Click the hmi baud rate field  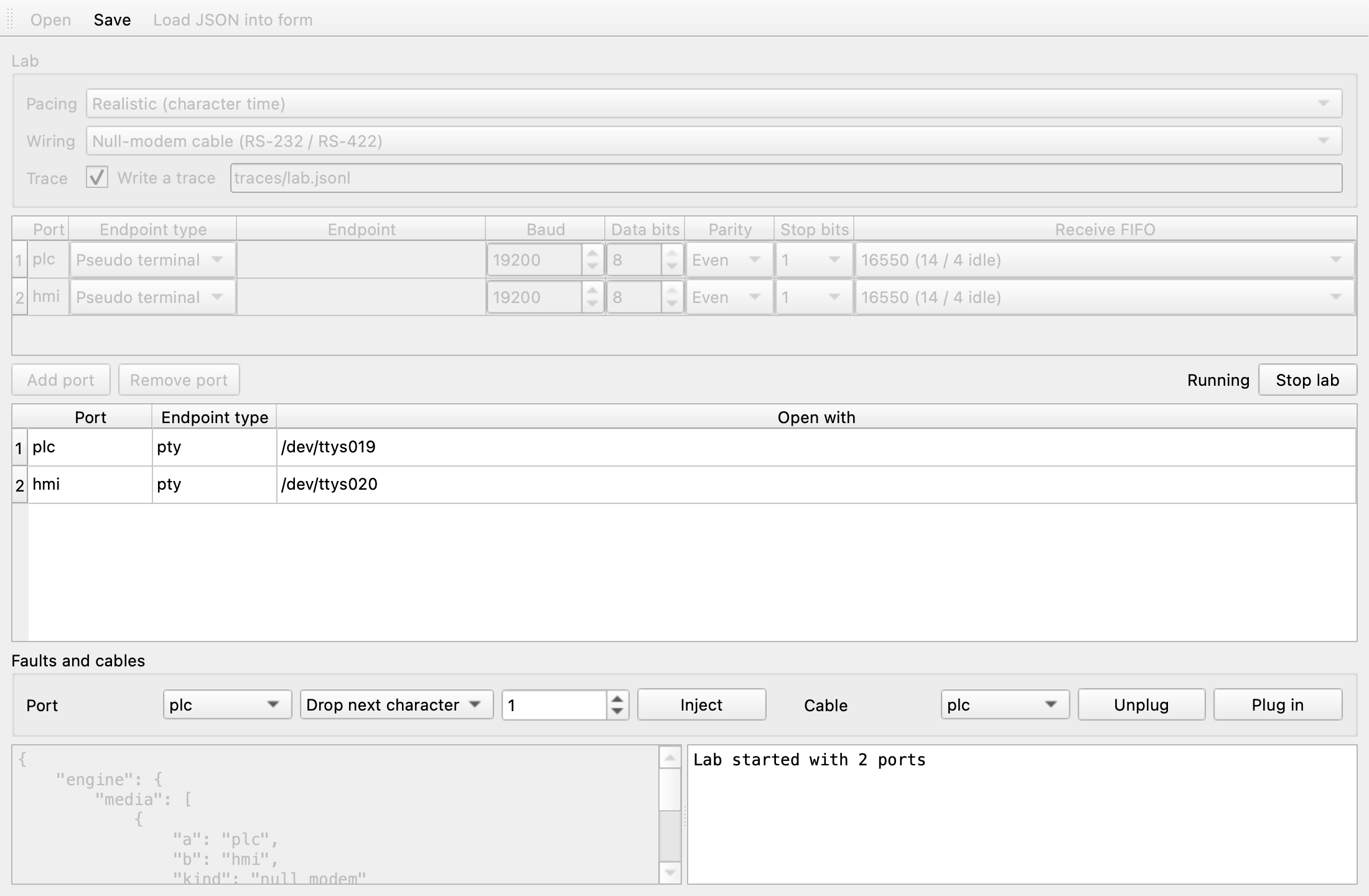tap(535, 297)
